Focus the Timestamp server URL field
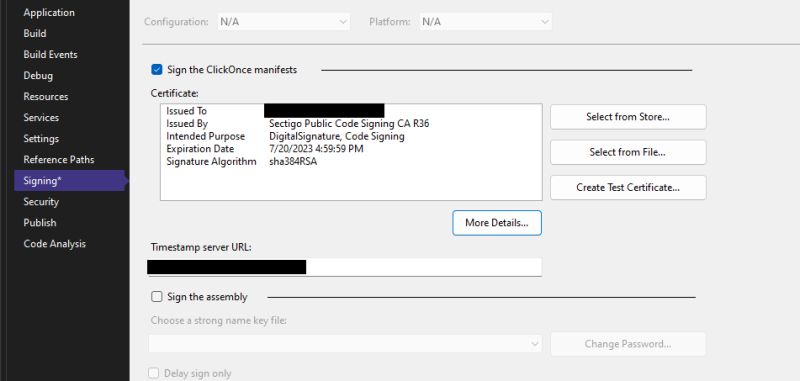 (344, 267)
